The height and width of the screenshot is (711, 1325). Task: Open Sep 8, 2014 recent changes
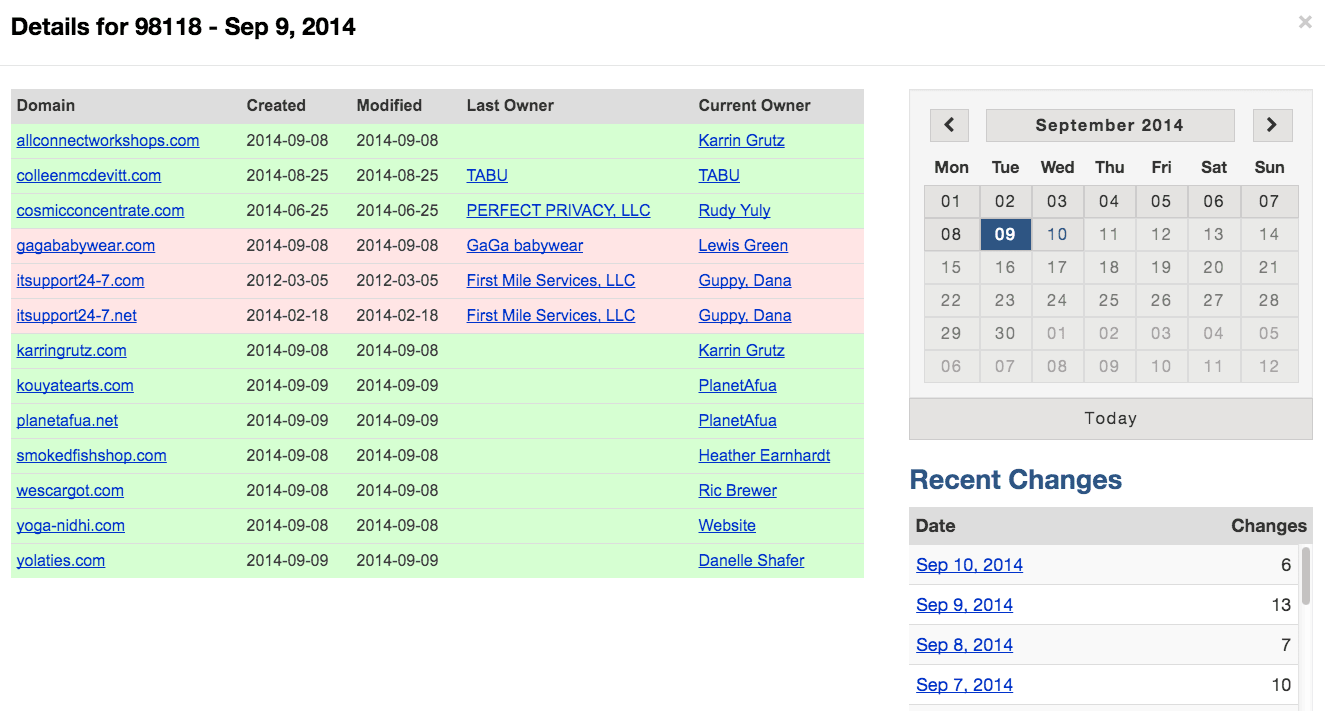[x=964, y=645]
